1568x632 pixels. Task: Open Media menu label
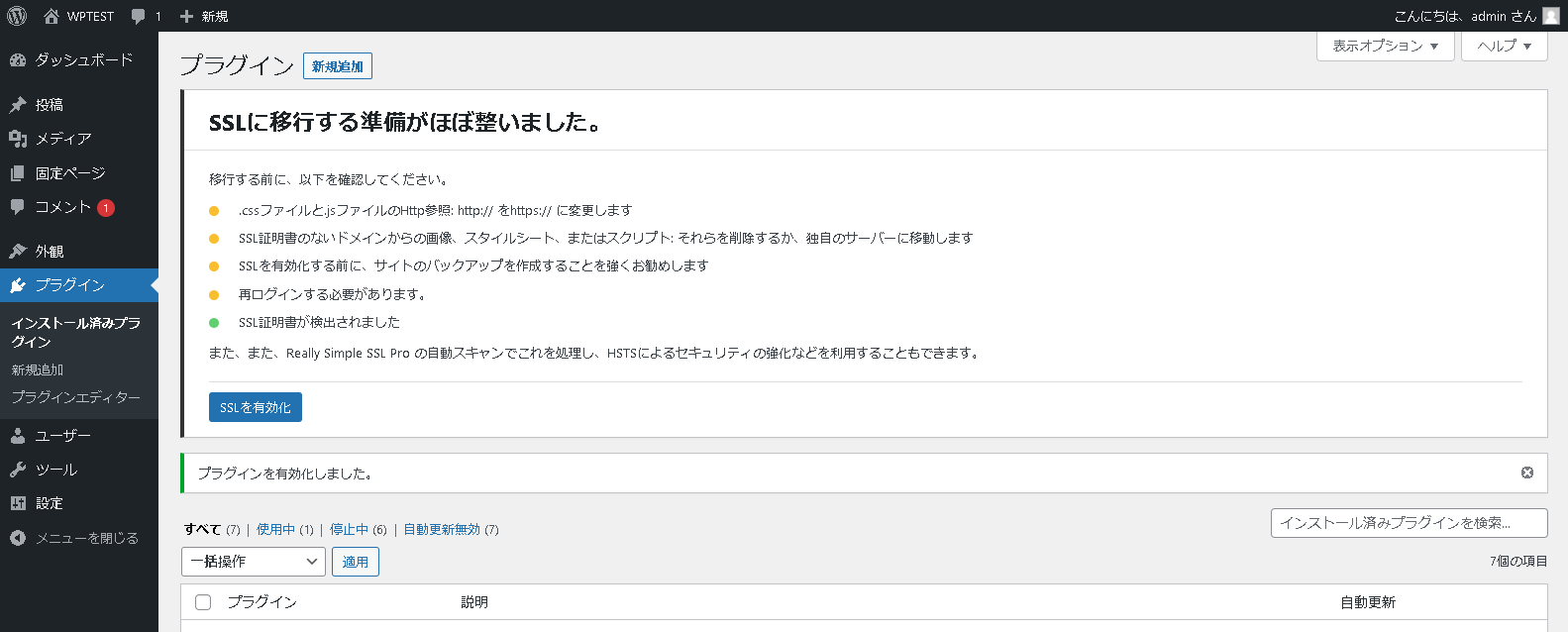click(x=63, y=139)
